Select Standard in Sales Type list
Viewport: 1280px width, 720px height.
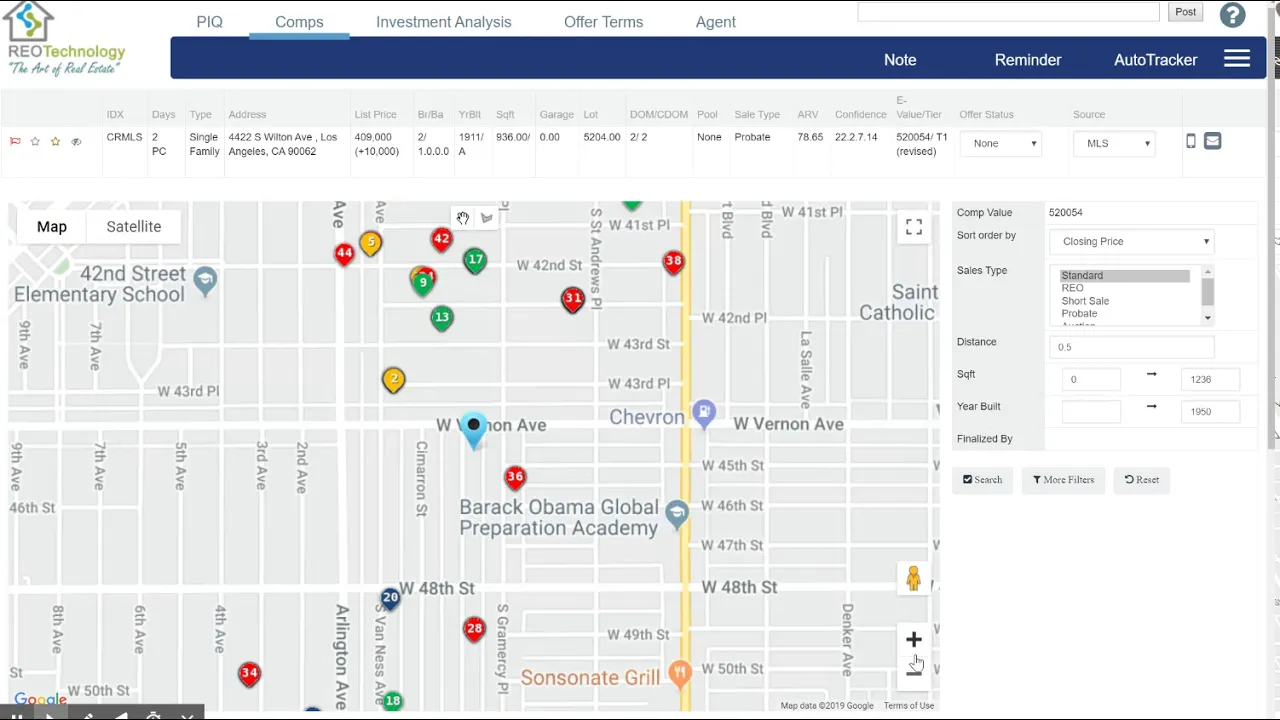(1124, 275)
